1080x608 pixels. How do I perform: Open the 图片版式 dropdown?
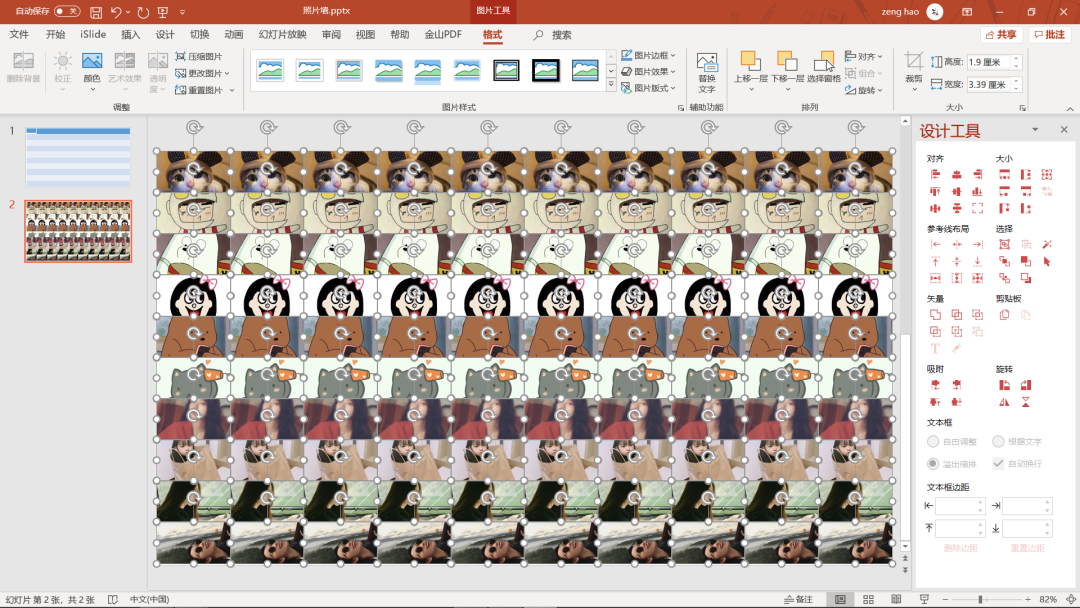648,88
